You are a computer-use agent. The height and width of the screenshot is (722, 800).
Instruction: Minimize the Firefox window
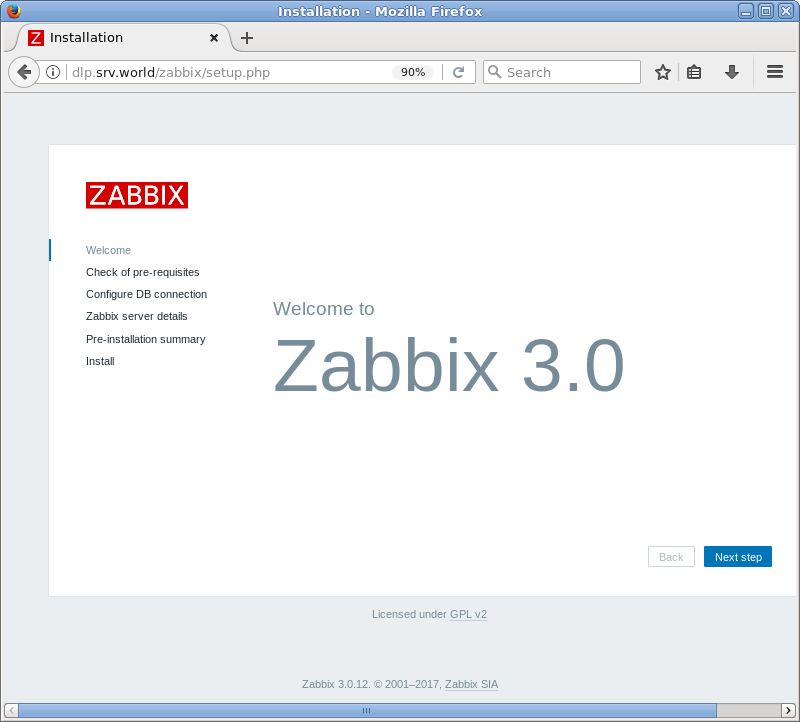point(746,11)
